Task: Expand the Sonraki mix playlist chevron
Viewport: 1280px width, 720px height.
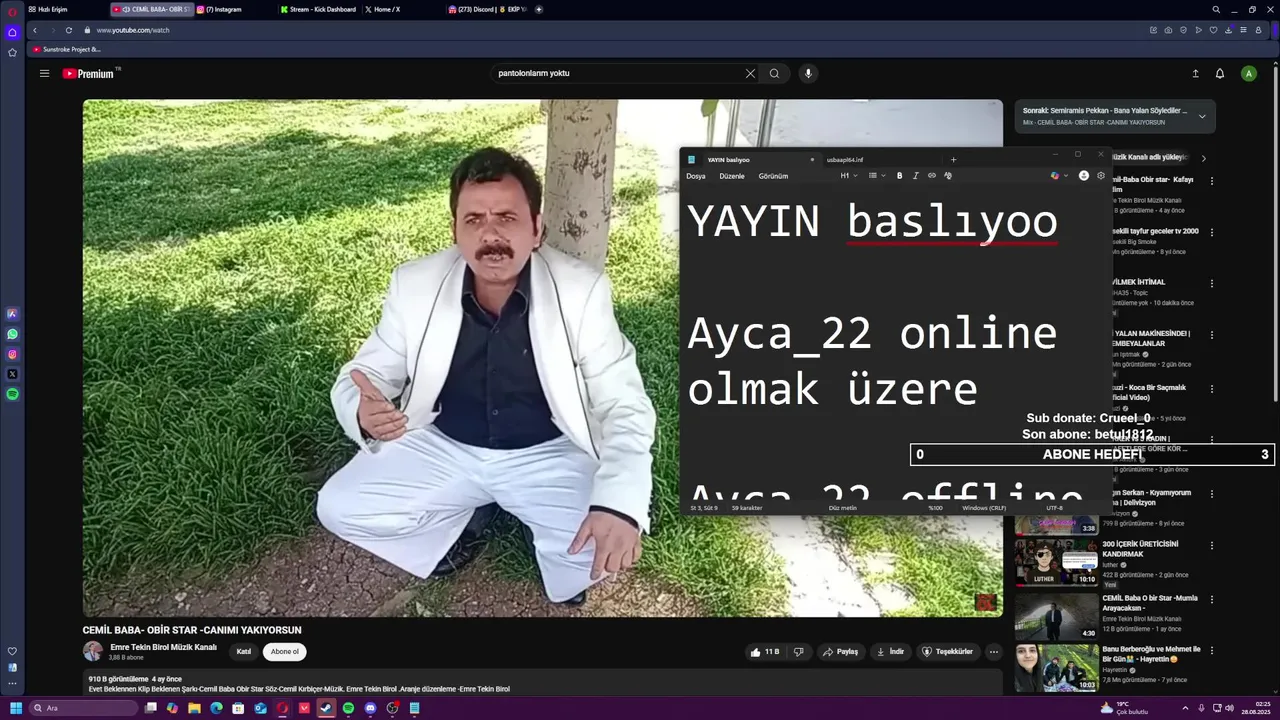Action: (x=1202, y=116)
